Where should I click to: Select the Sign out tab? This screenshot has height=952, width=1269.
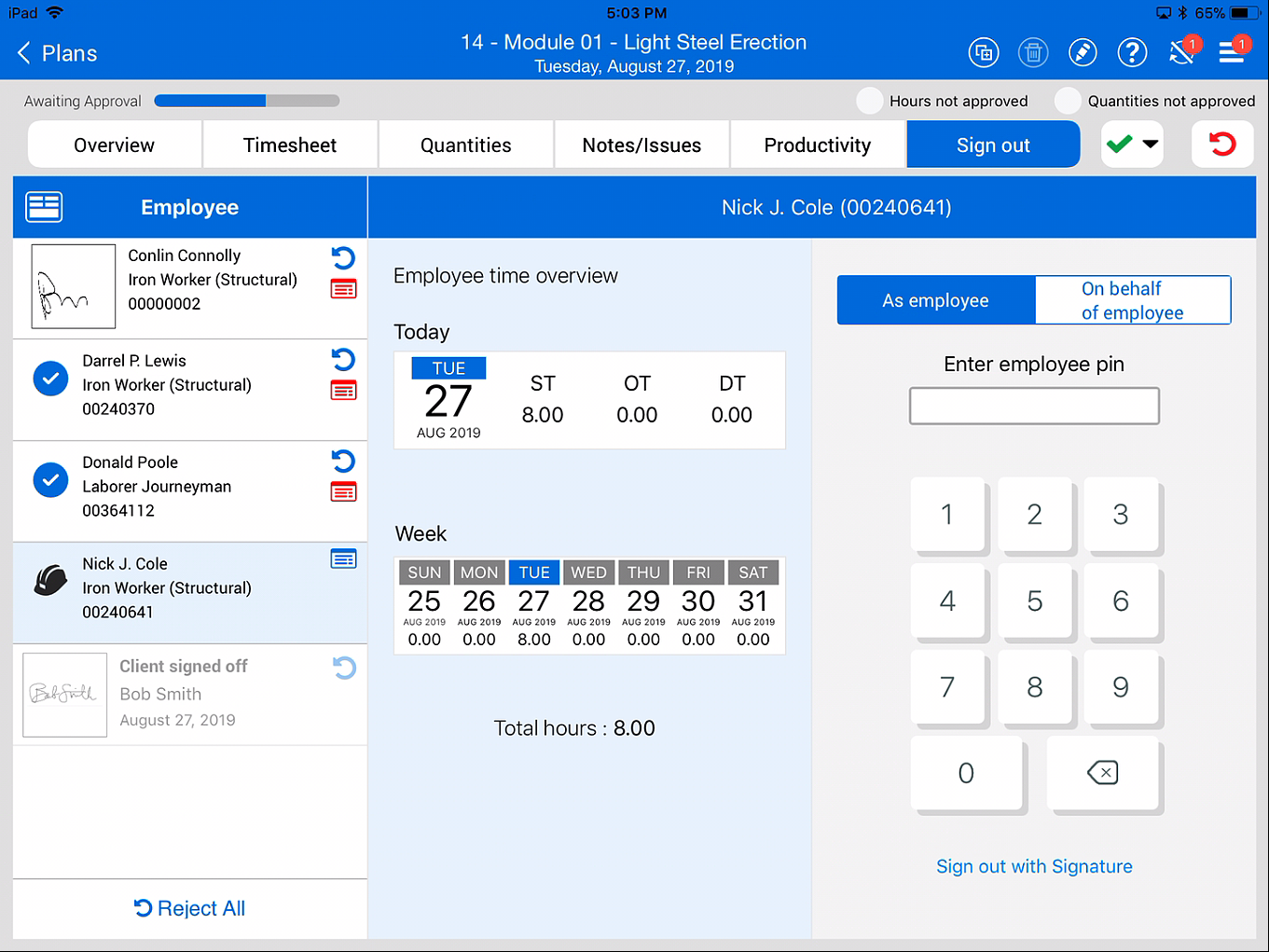point(993,145)
